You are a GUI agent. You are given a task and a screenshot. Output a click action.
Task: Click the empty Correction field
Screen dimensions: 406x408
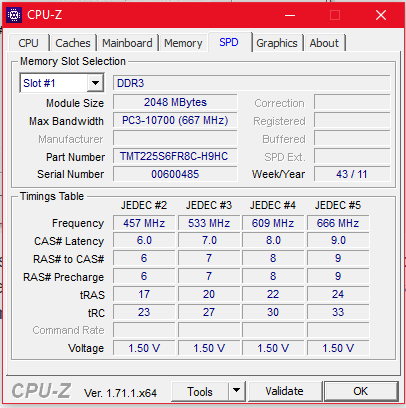352,102
